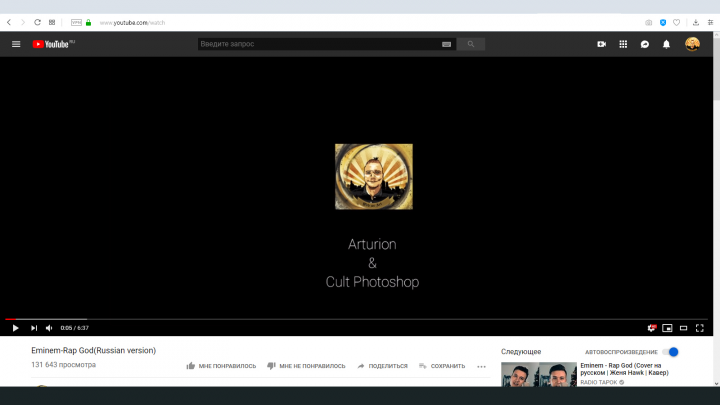This screenshot has height=405, width=720.
Task: Open the RADIO TAPOK channel name
Action: tap(599, 382)
